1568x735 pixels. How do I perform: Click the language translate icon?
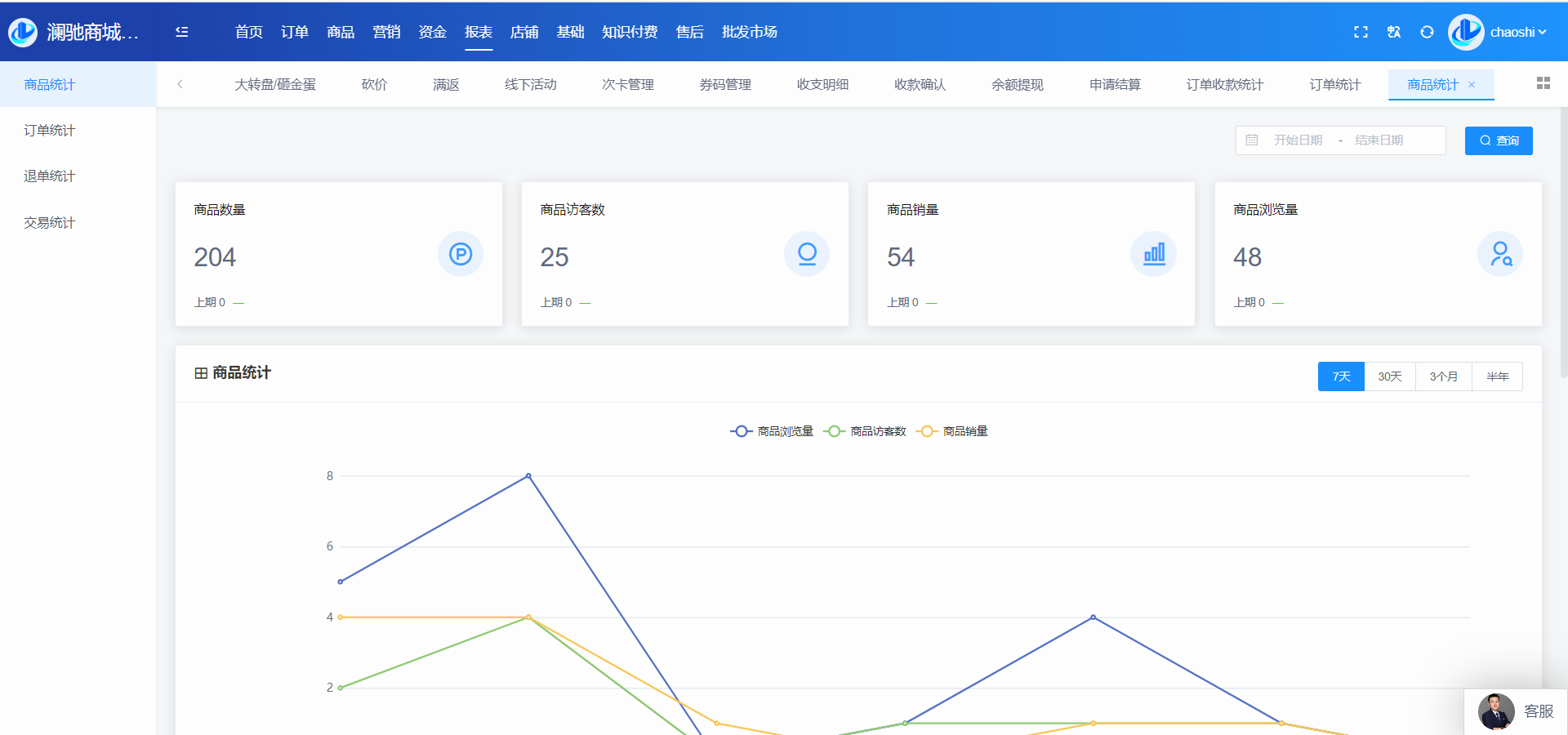(1393, 32)
